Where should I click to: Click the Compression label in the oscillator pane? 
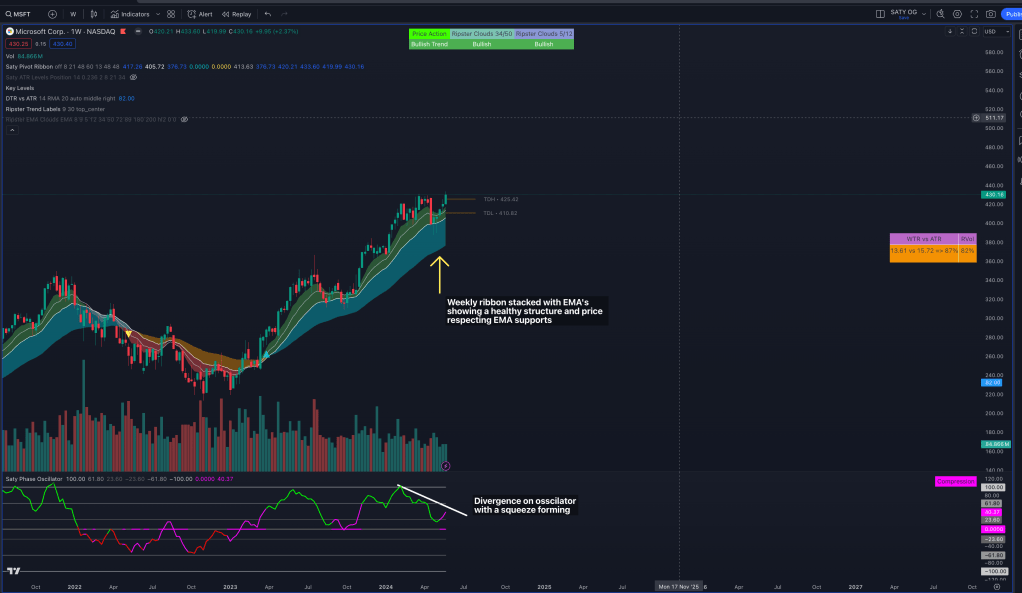(x=955, y=481)
